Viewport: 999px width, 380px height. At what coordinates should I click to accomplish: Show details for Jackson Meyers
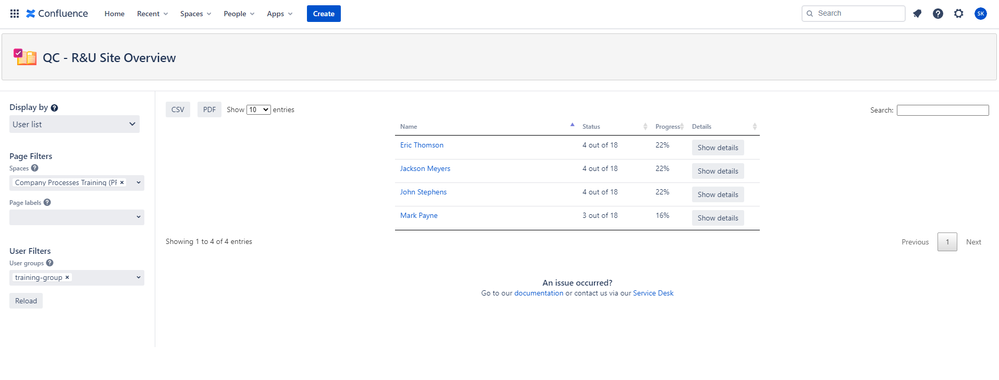(x=718, y=172)
